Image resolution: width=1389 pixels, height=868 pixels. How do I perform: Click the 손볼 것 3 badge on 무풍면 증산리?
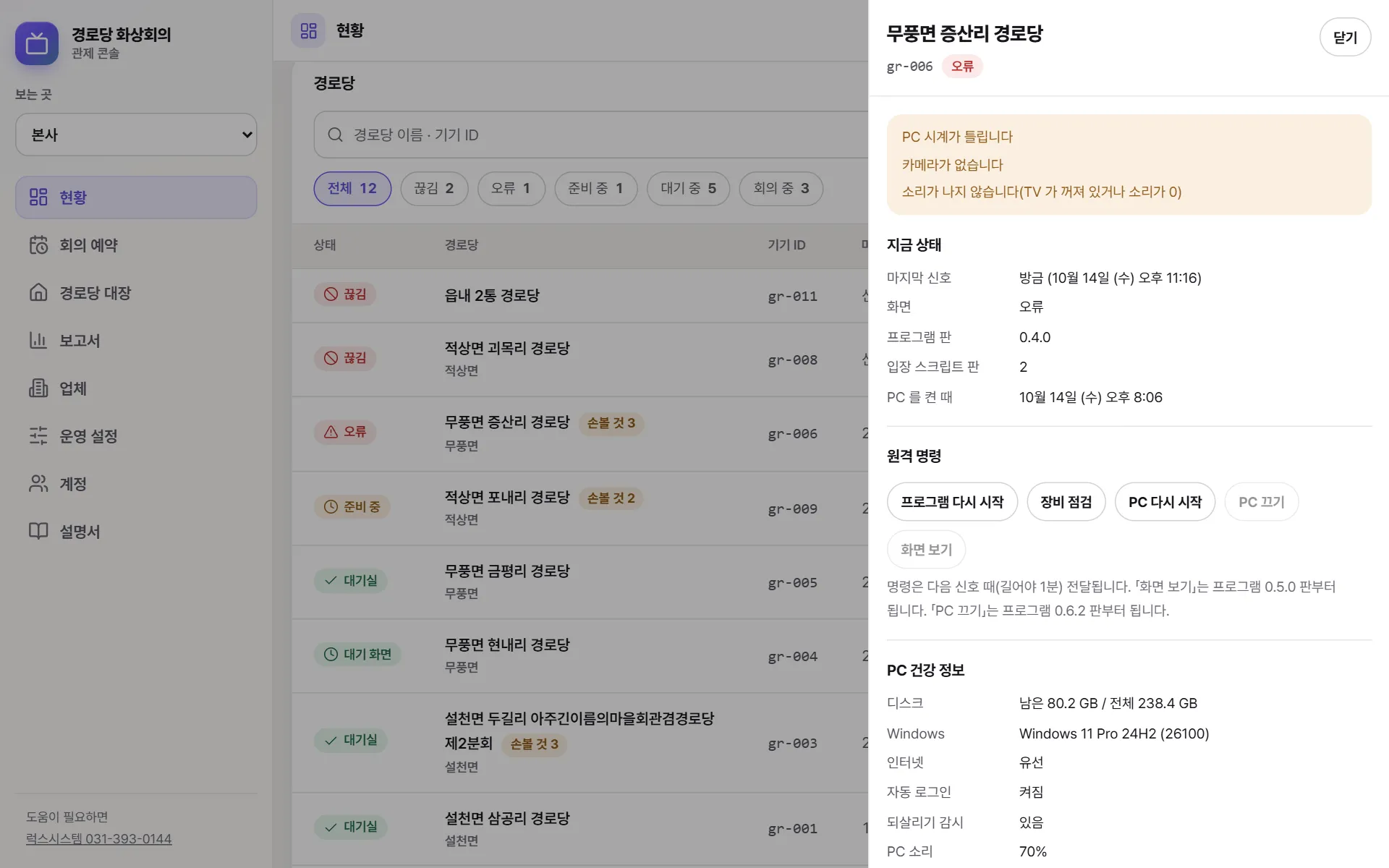tap(611, 423)
